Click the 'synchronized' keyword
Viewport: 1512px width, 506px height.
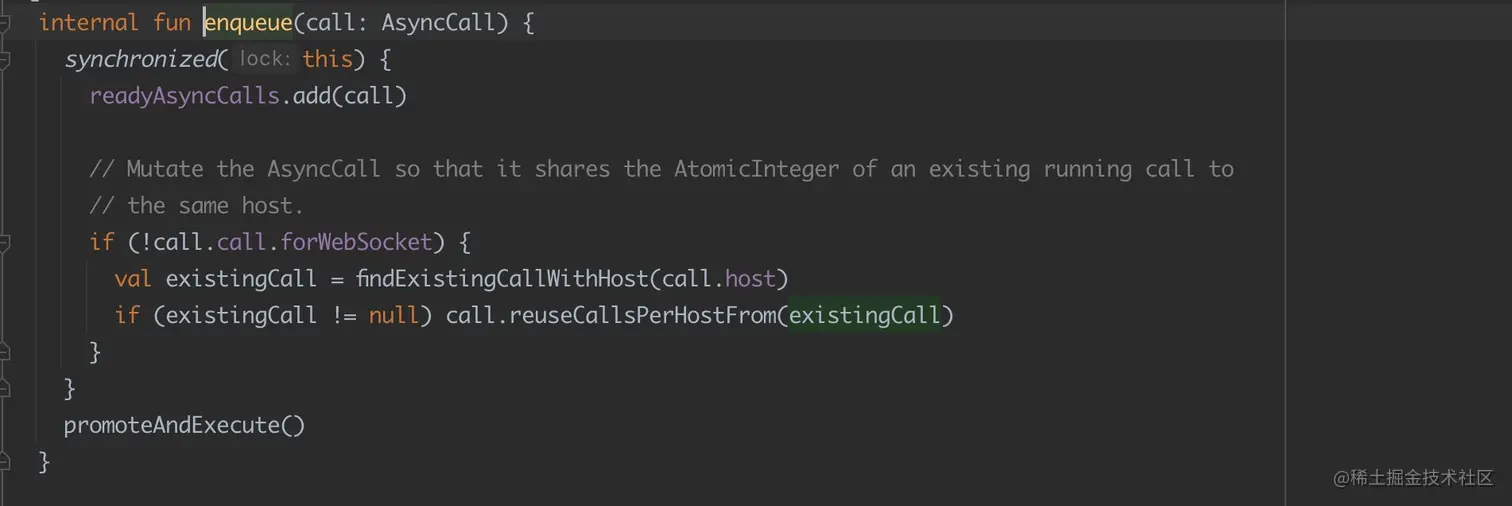(140, 59)
